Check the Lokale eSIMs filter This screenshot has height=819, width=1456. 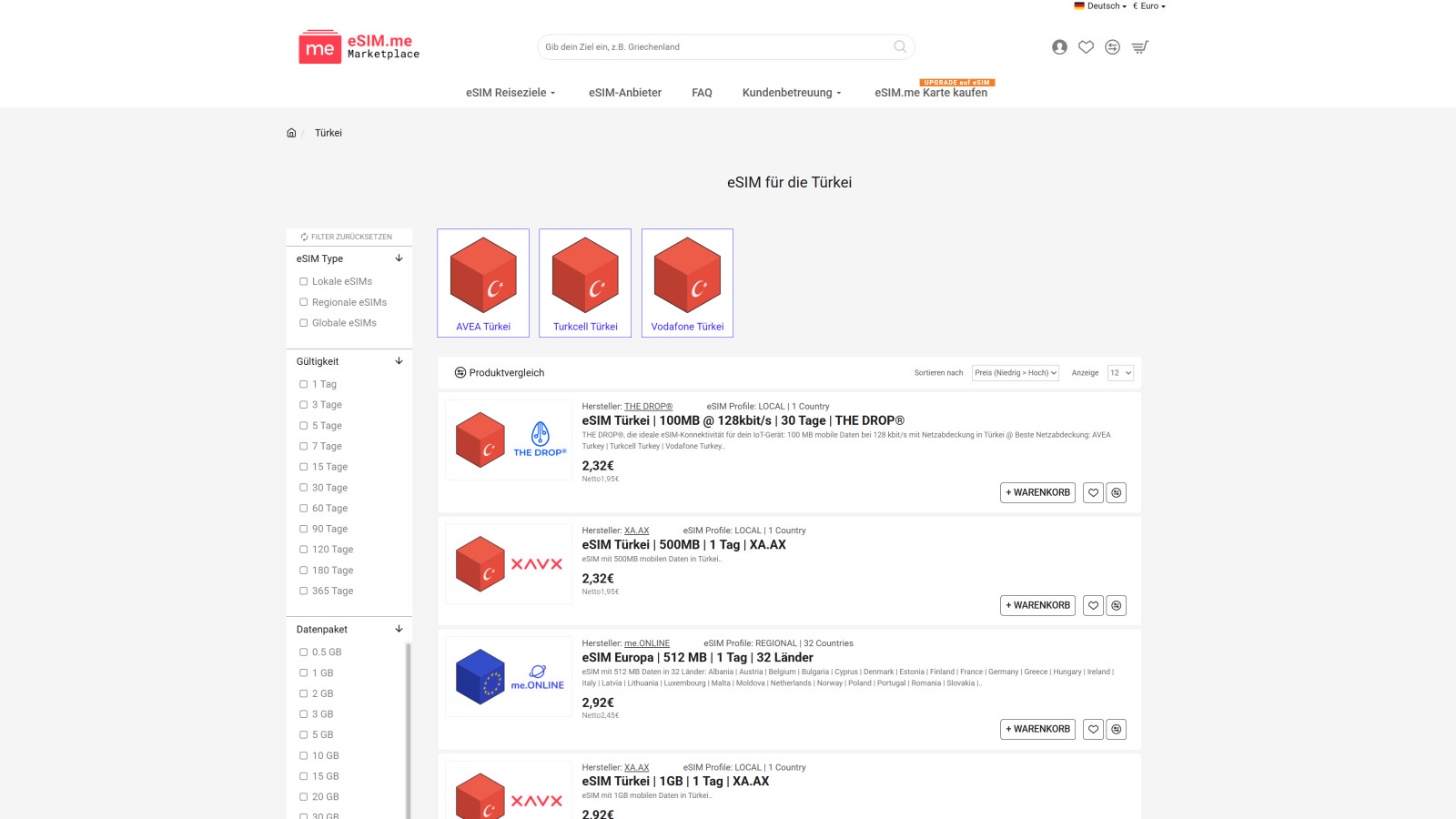click(304, 282)
